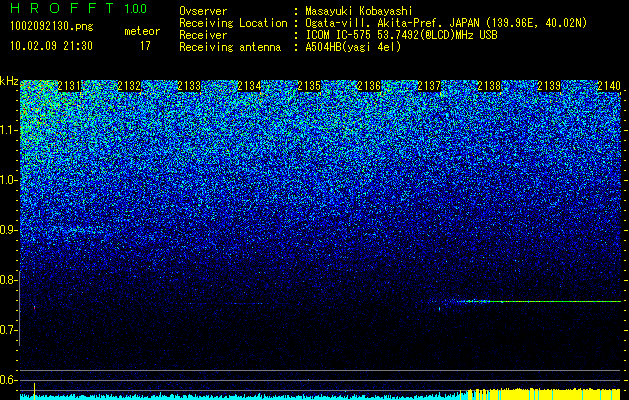Click the 0.9 frequency axis label
This screenshot has width=629, height=400.
point(9,230)
